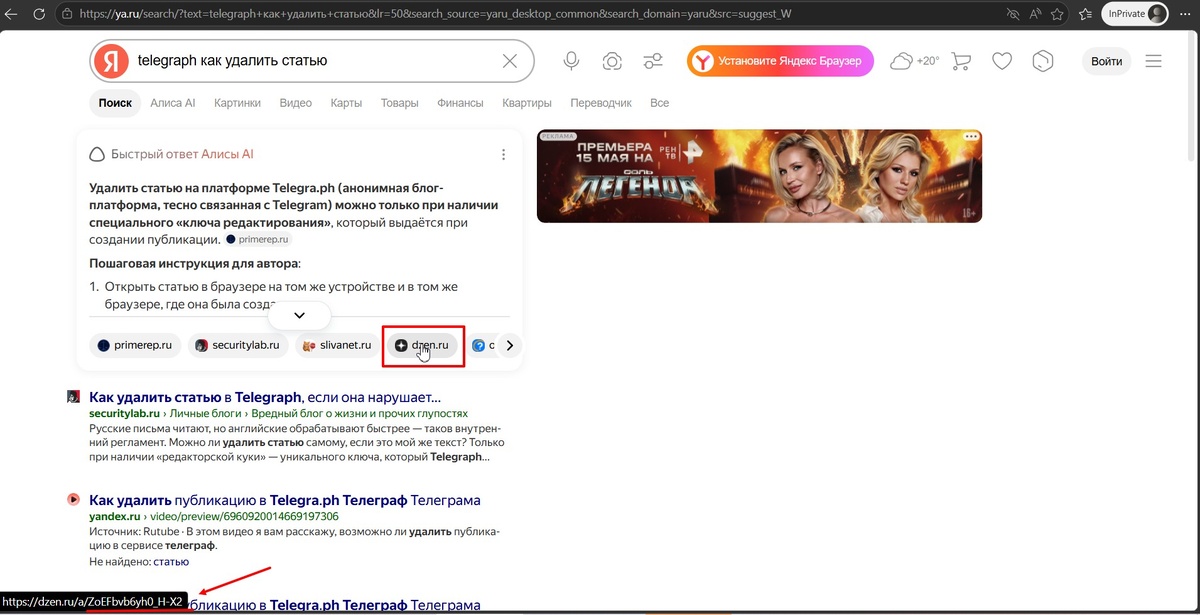Reload the page with refresh icon
Image resolution: width=1200 pixels, height=615 pixels.
pyautogui.click(x=39, y=14)
